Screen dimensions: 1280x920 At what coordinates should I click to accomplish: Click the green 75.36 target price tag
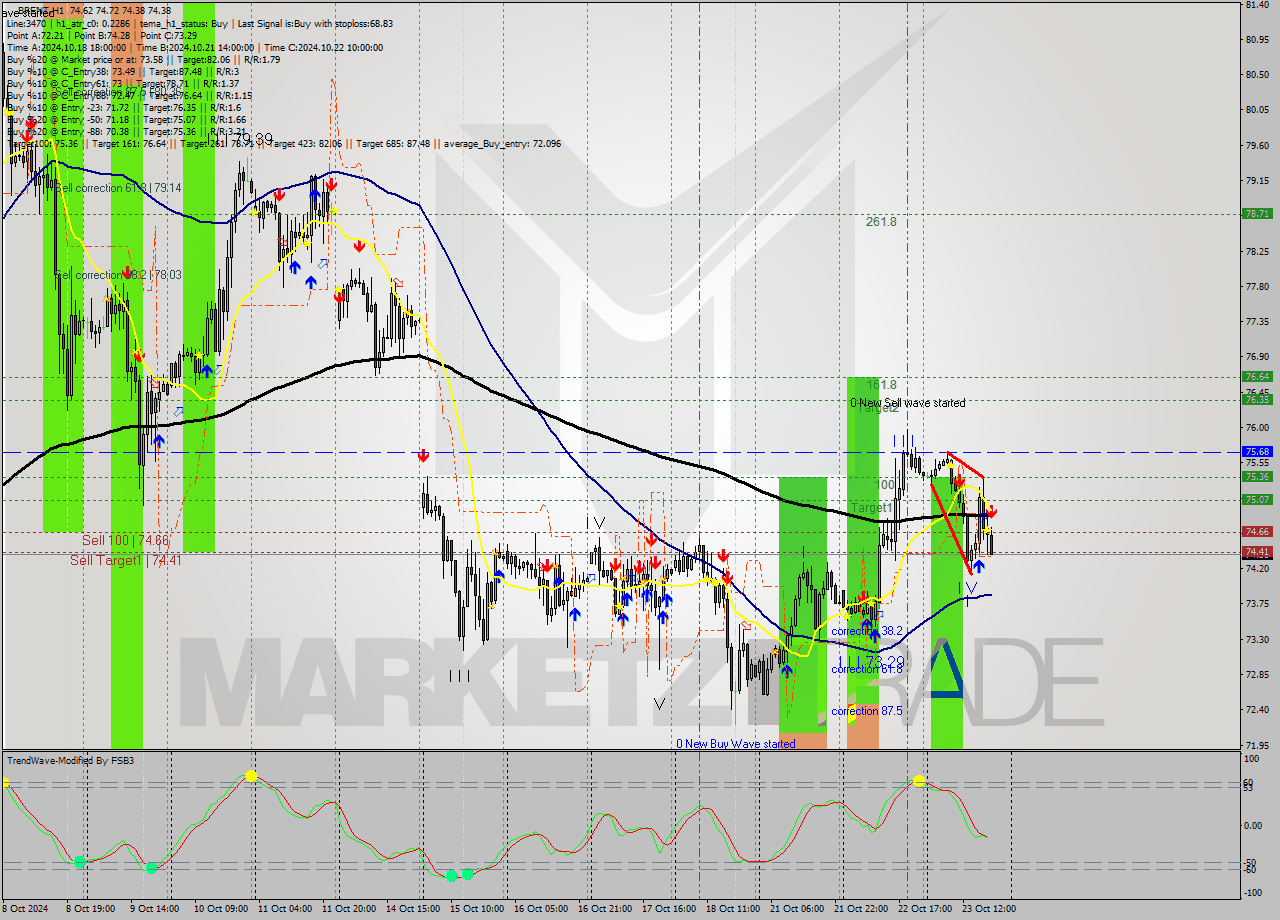click(1257, 477)
